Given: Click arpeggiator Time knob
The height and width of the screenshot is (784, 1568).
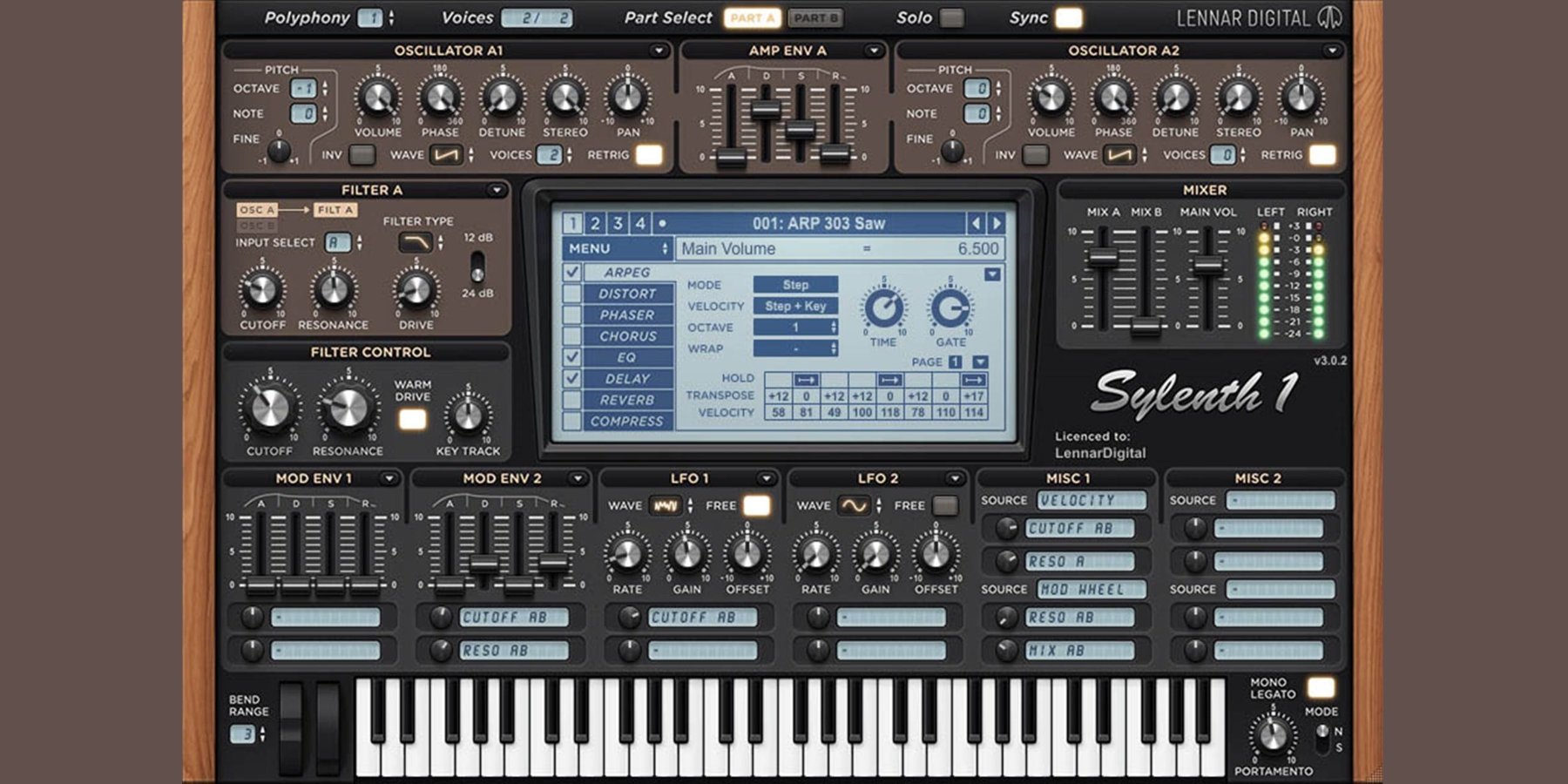Looking at the screenshot, I should pos(884,308).
